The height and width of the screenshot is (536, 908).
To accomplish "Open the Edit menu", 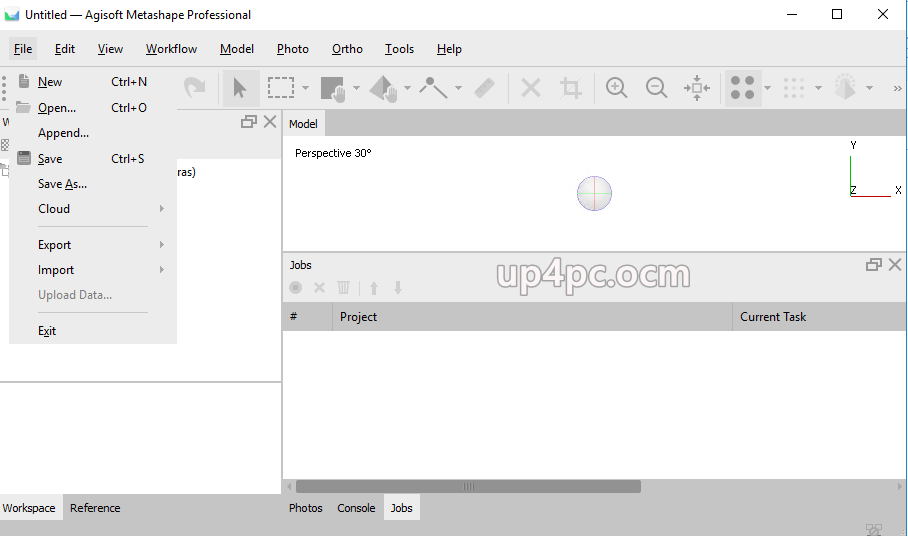I will [65, 49].
